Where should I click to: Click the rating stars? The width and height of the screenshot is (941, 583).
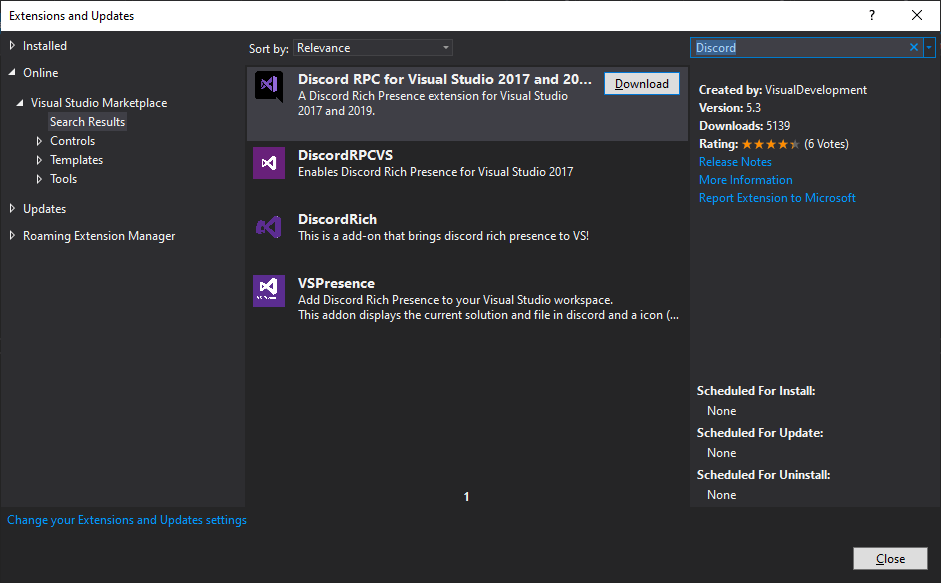[x=771, y=144]
